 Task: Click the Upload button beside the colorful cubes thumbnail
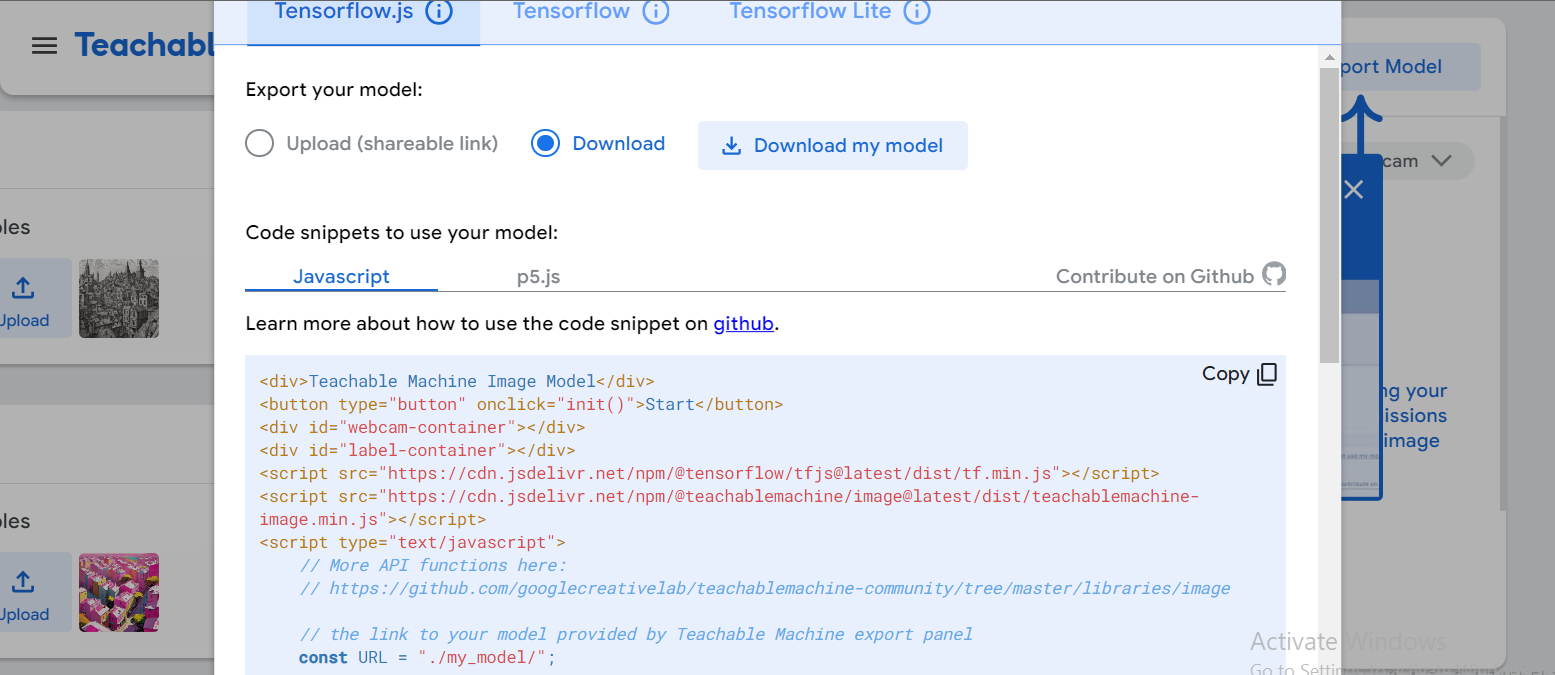(x=36, y=592)
